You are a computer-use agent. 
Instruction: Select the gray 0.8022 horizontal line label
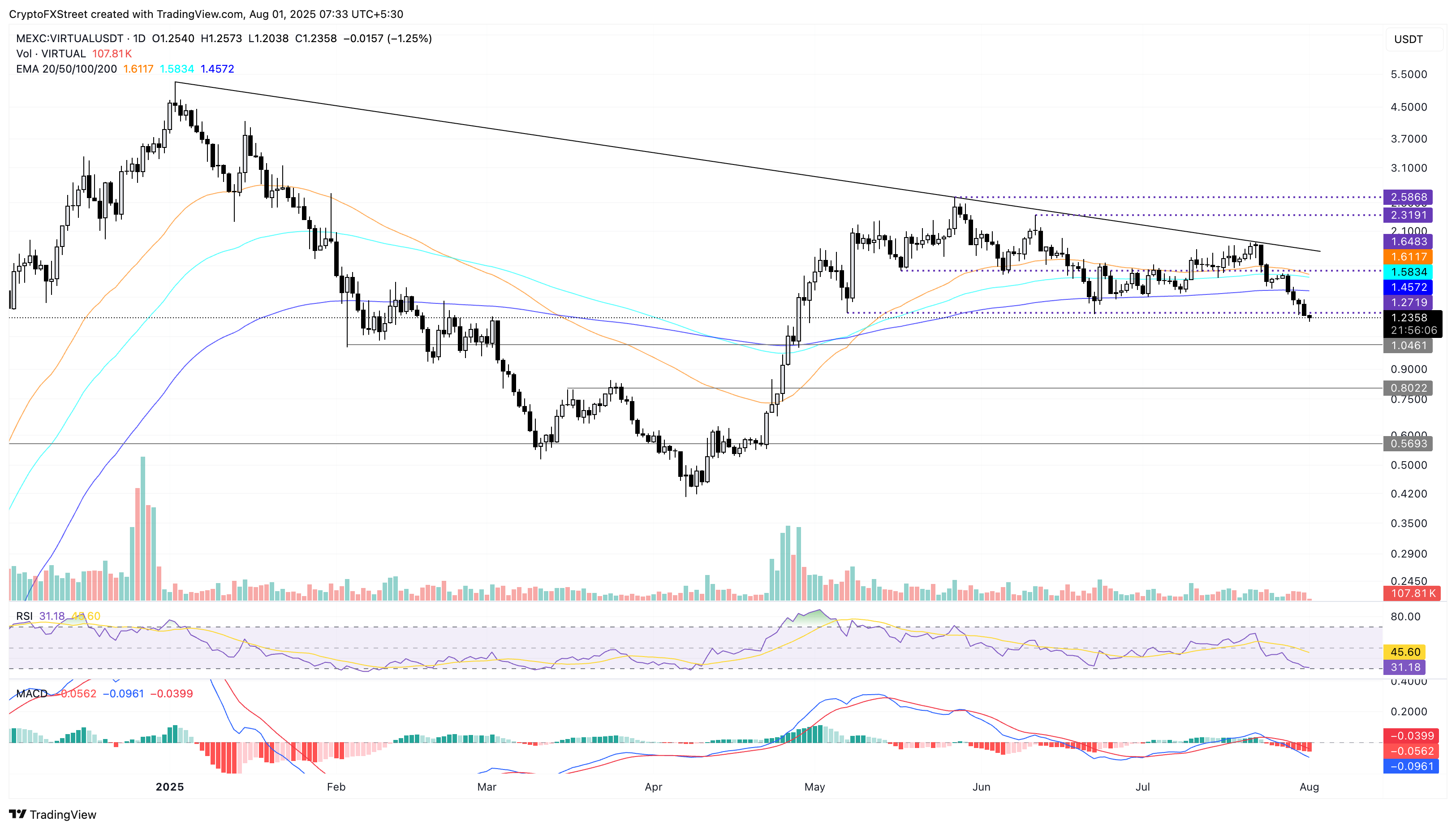click(1408, 388)
